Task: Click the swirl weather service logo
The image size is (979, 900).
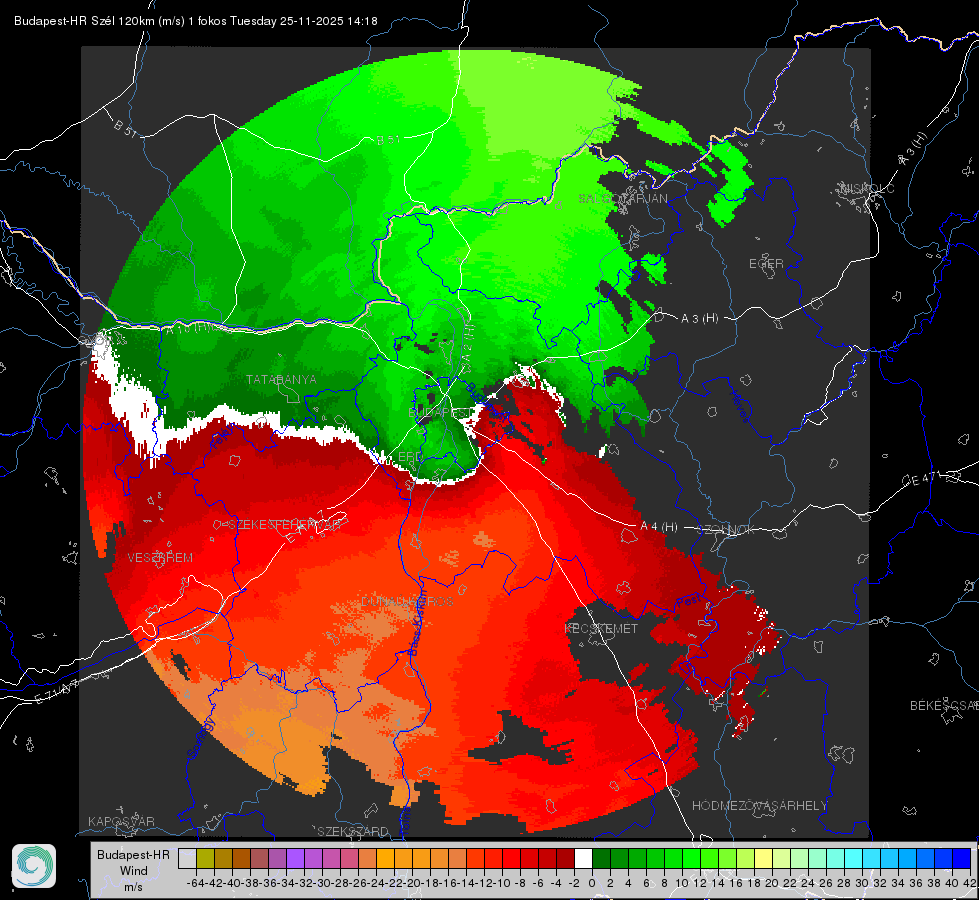Action: (34, 866)
